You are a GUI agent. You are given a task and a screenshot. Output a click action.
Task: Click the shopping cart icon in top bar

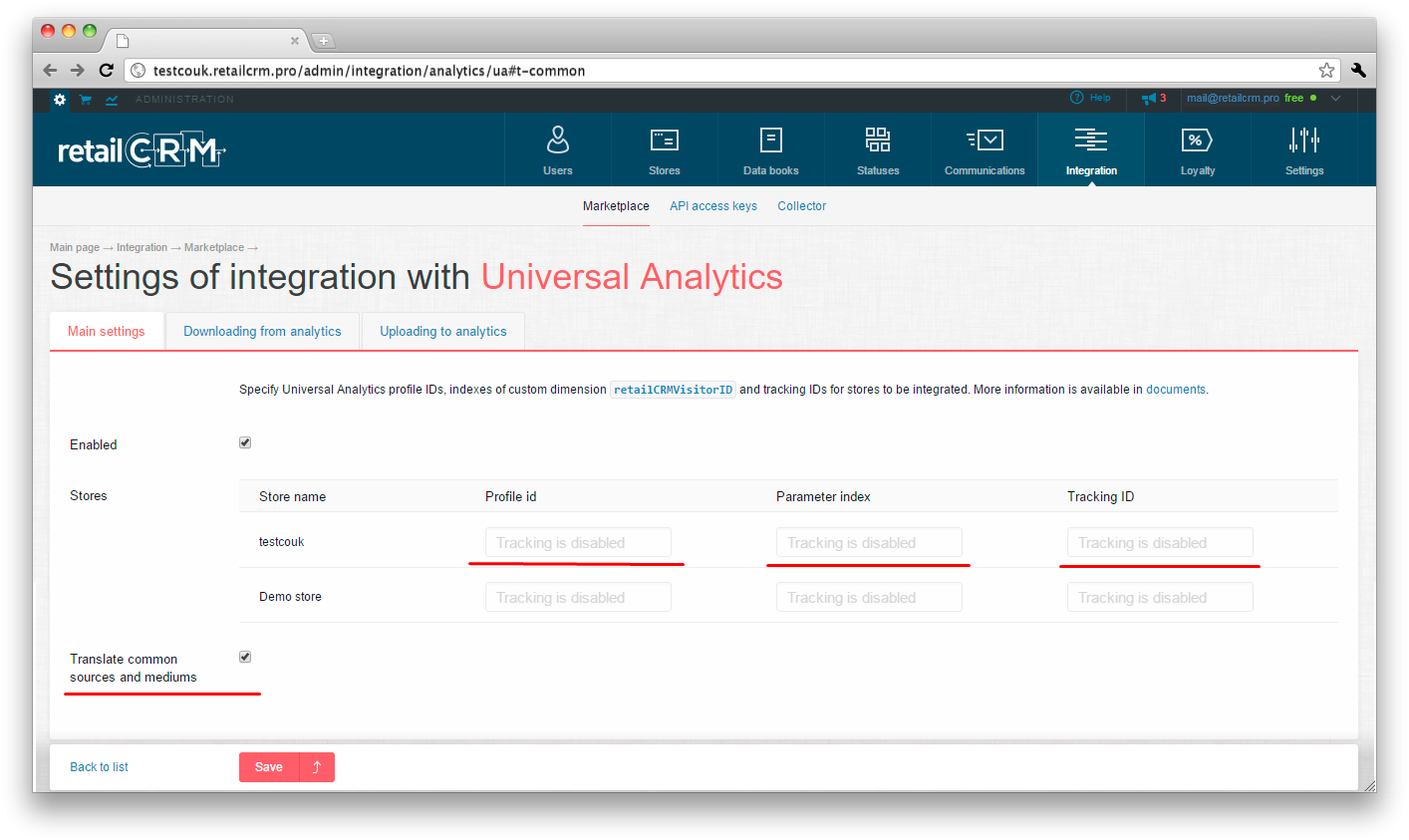coord(86,100)
